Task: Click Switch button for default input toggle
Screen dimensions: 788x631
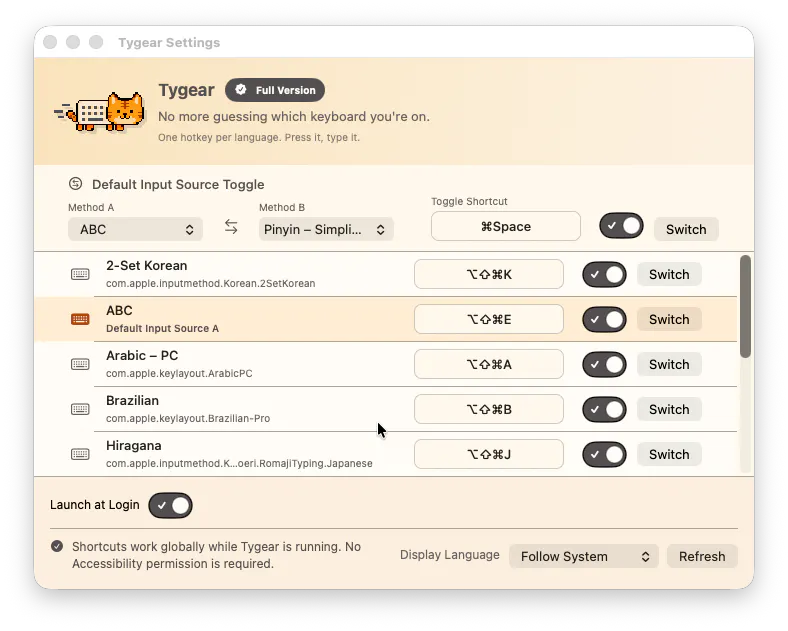Action: click(x=686, y=230)
